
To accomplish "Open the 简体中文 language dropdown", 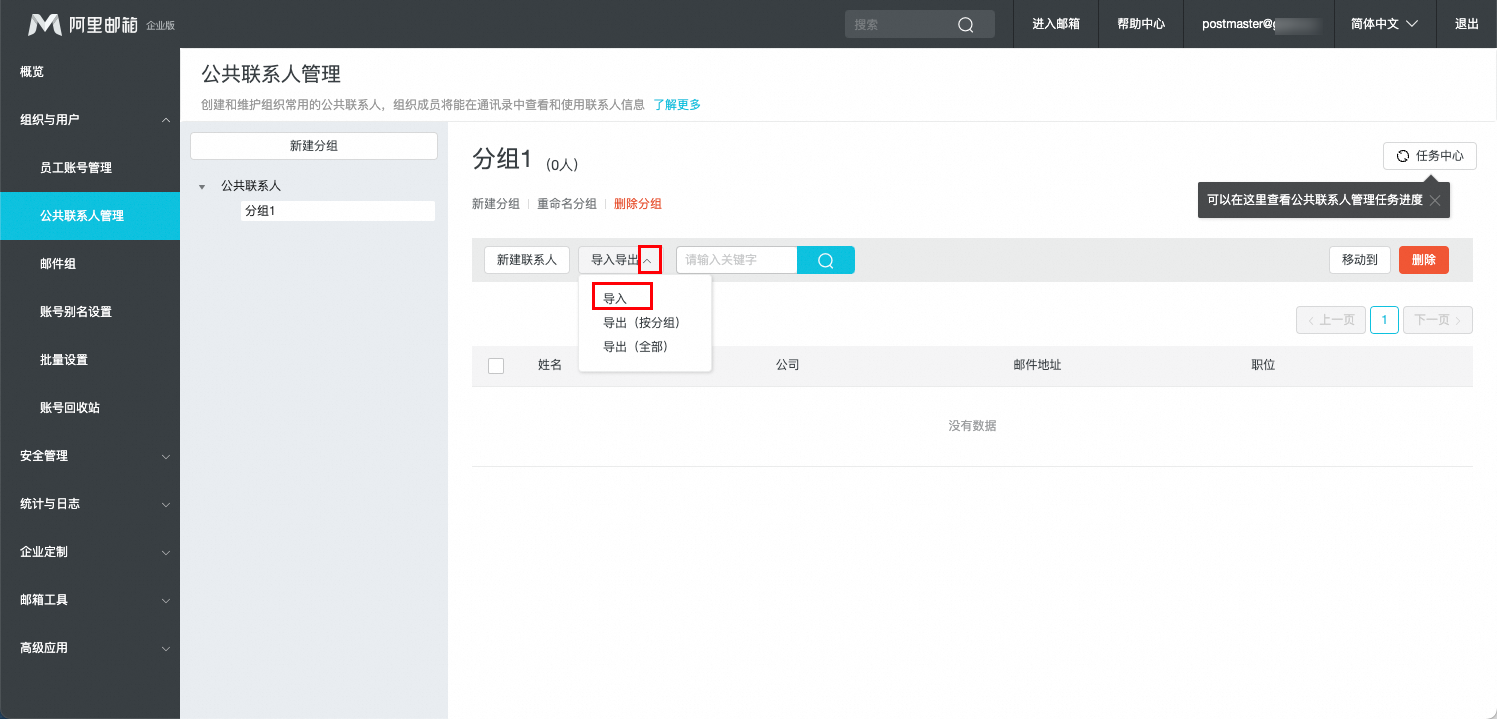I will pyautogui.click(x=1384, y=24).
